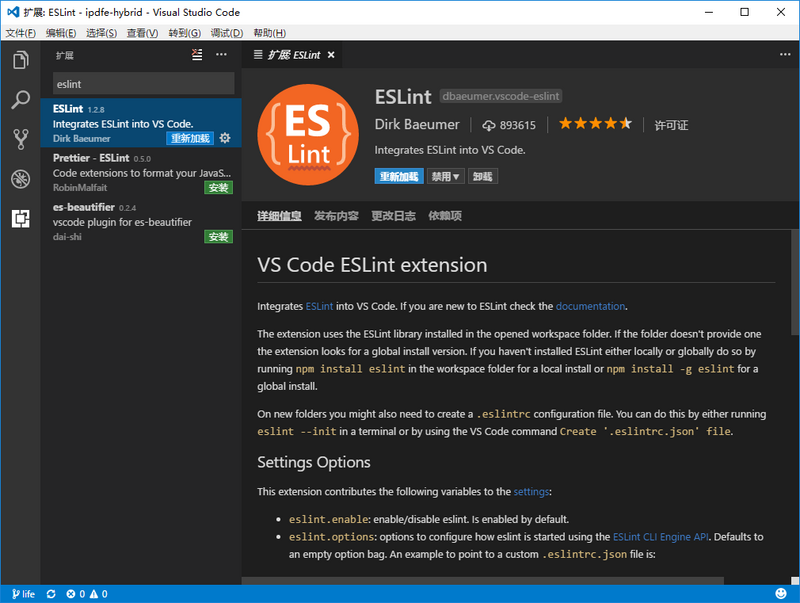Maximize the Visual Studio Code window
Image resolution: width=800 pixels, height=603 pixels.
[744, 12]
